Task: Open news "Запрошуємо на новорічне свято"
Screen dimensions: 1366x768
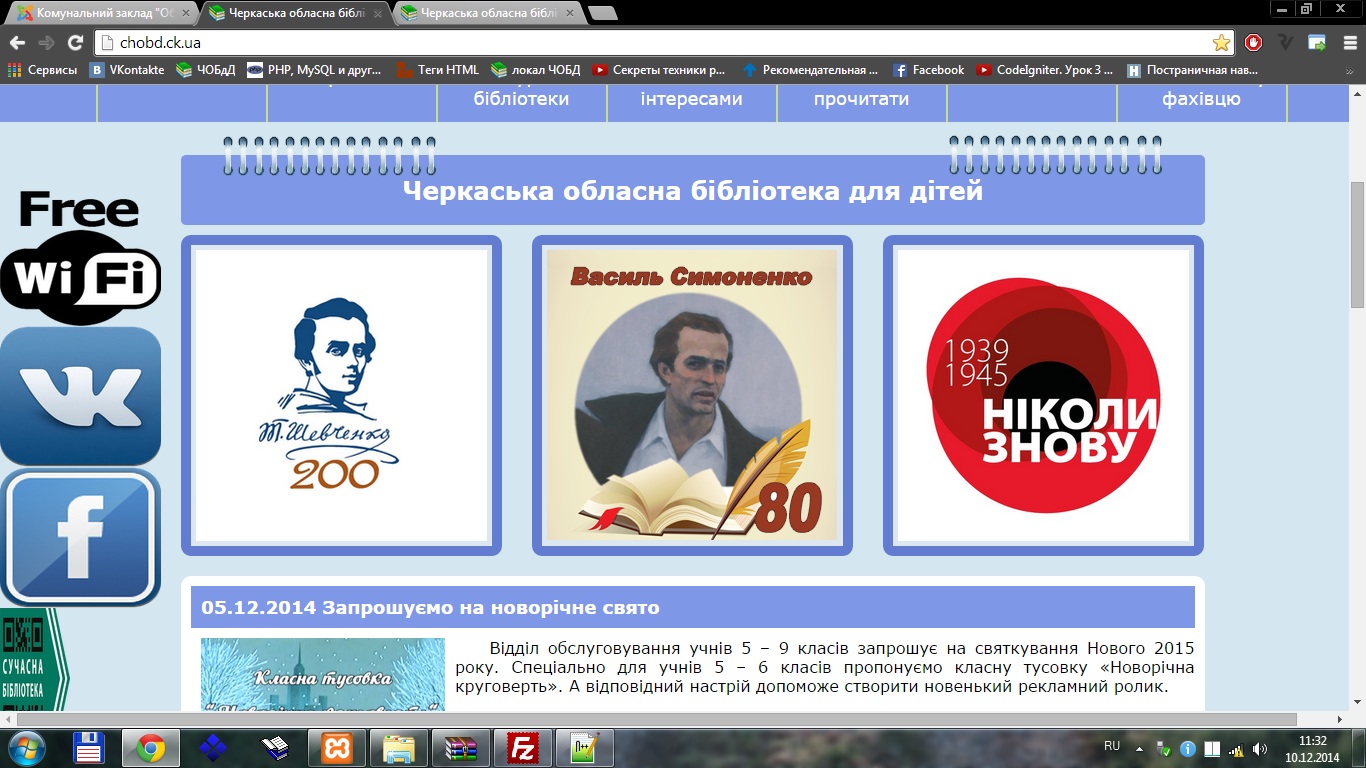Action: pos(430,608)
